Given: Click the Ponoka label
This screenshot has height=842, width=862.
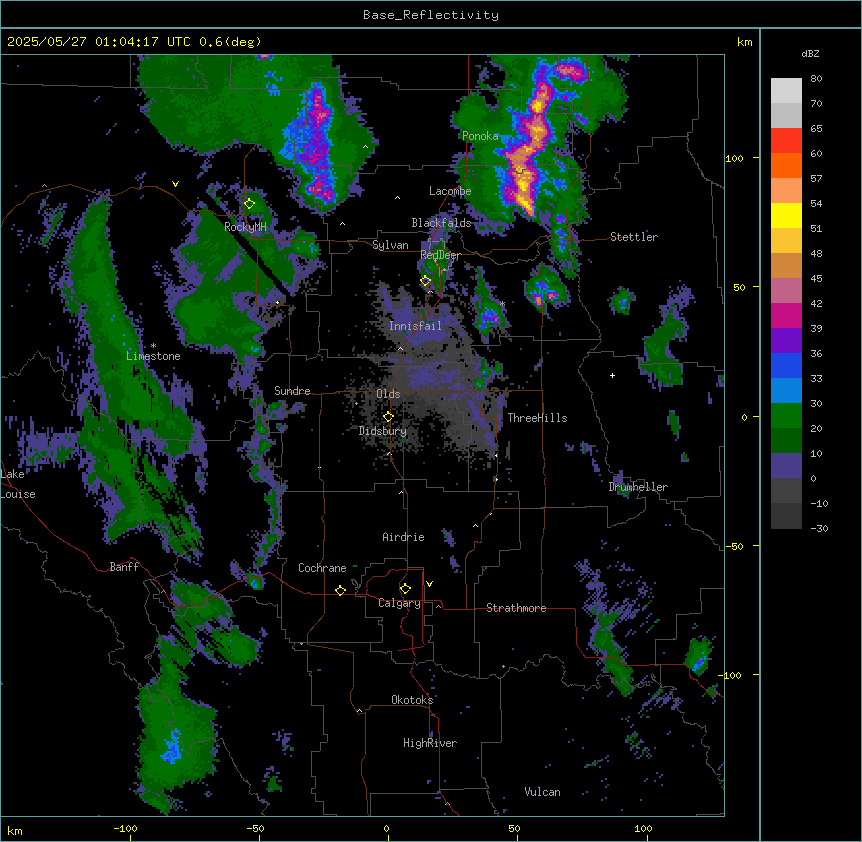Looking at the screenshot, I should tap(480, 136).
